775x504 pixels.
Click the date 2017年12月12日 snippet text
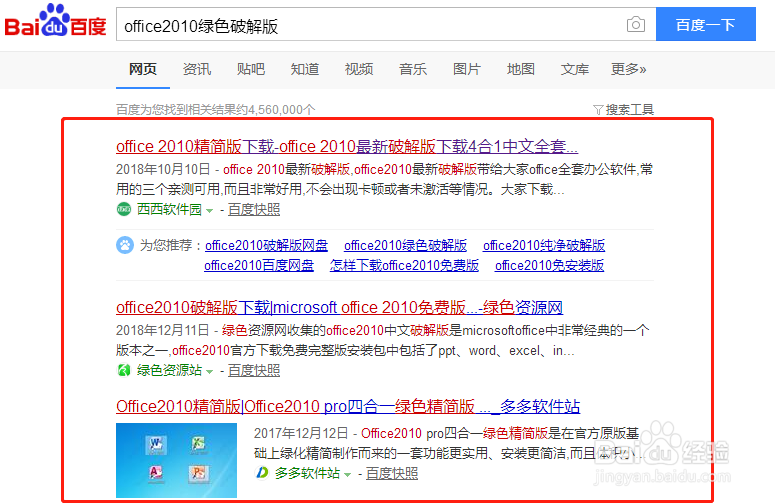[x=301, y=433]
